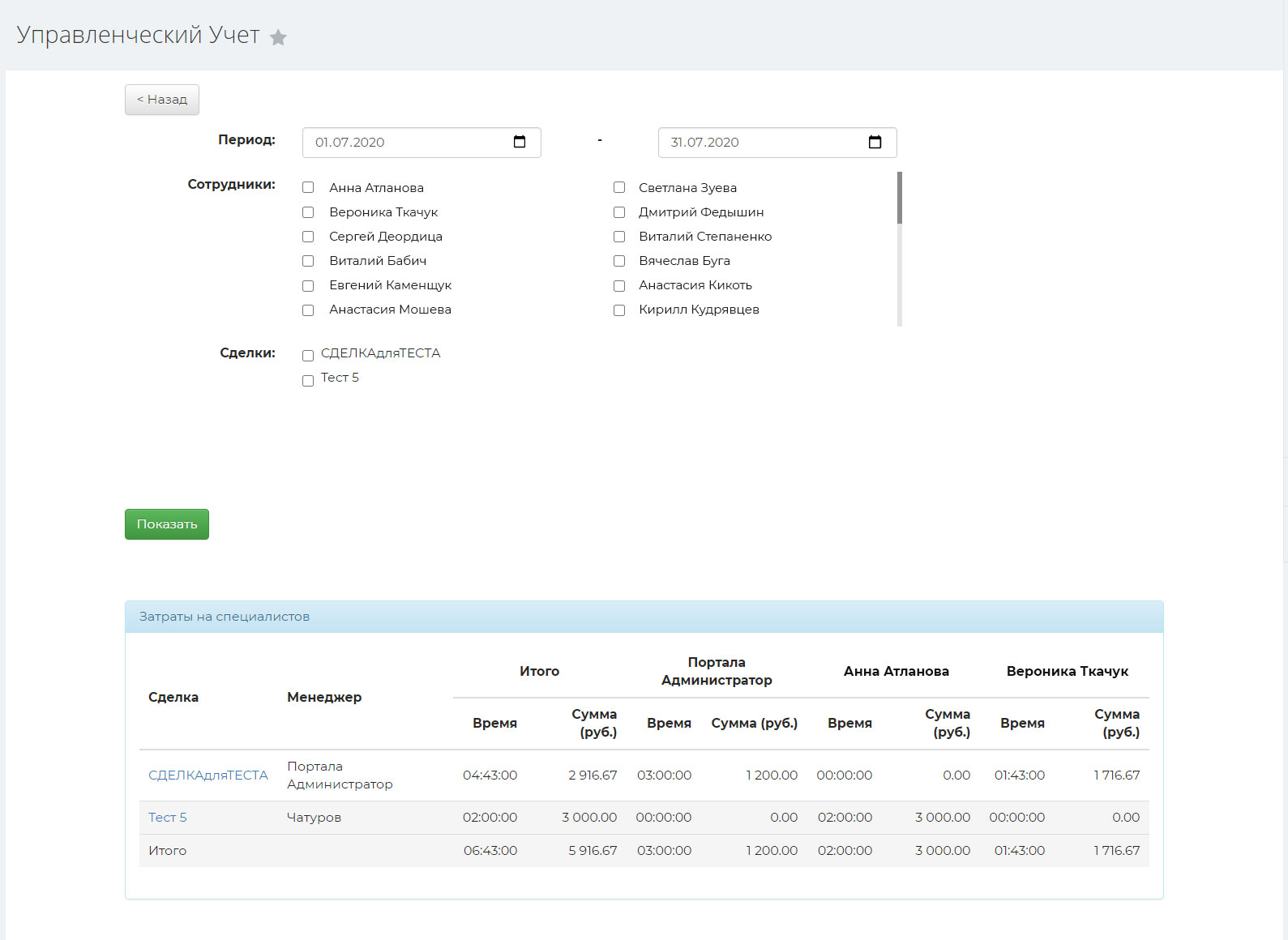Check the Анна Атланова employee checkbox
1288x940 pixels.
pyautogui.click(x=308, y=188)
